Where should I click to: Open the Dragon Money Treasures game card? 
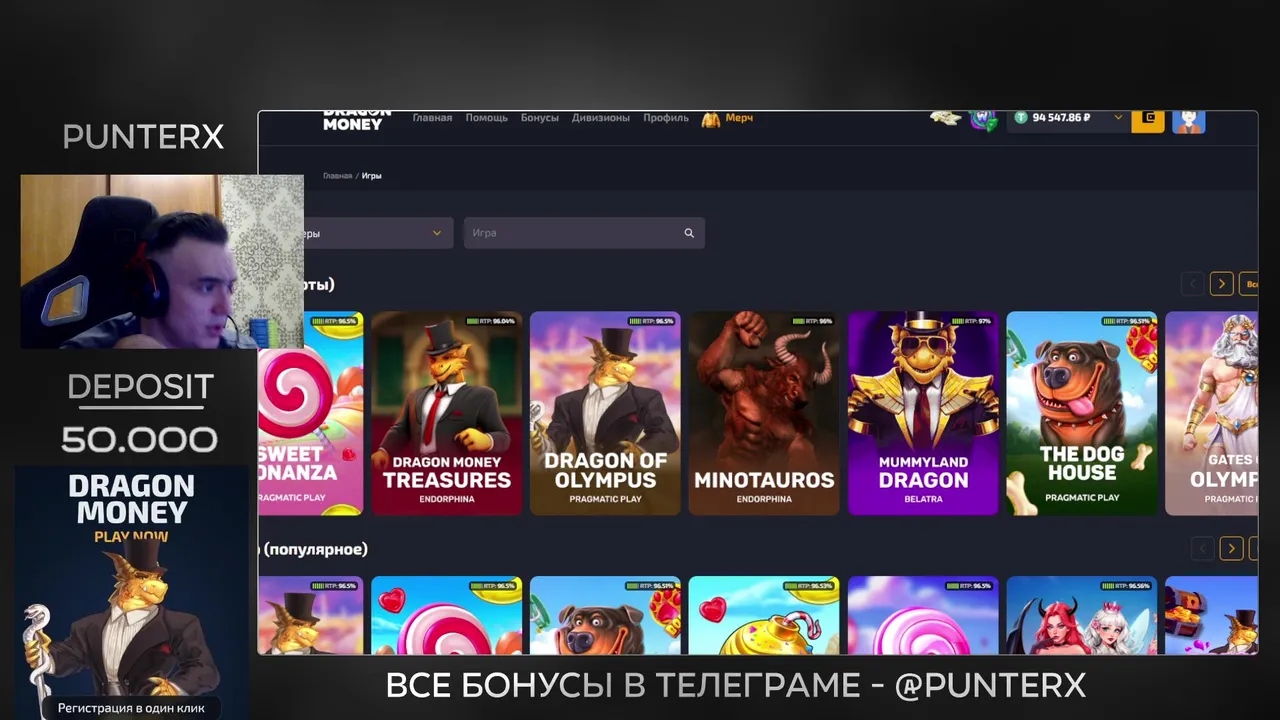point(447,413)
